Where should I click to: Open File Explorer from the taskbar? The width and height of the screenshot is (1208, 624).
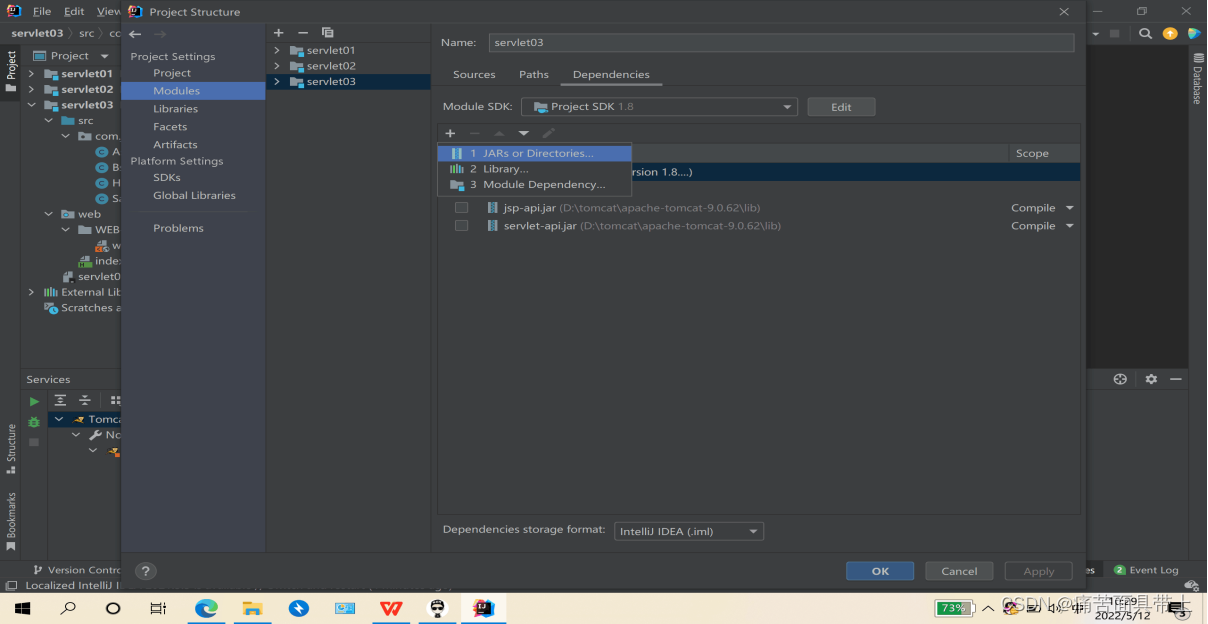252,607
